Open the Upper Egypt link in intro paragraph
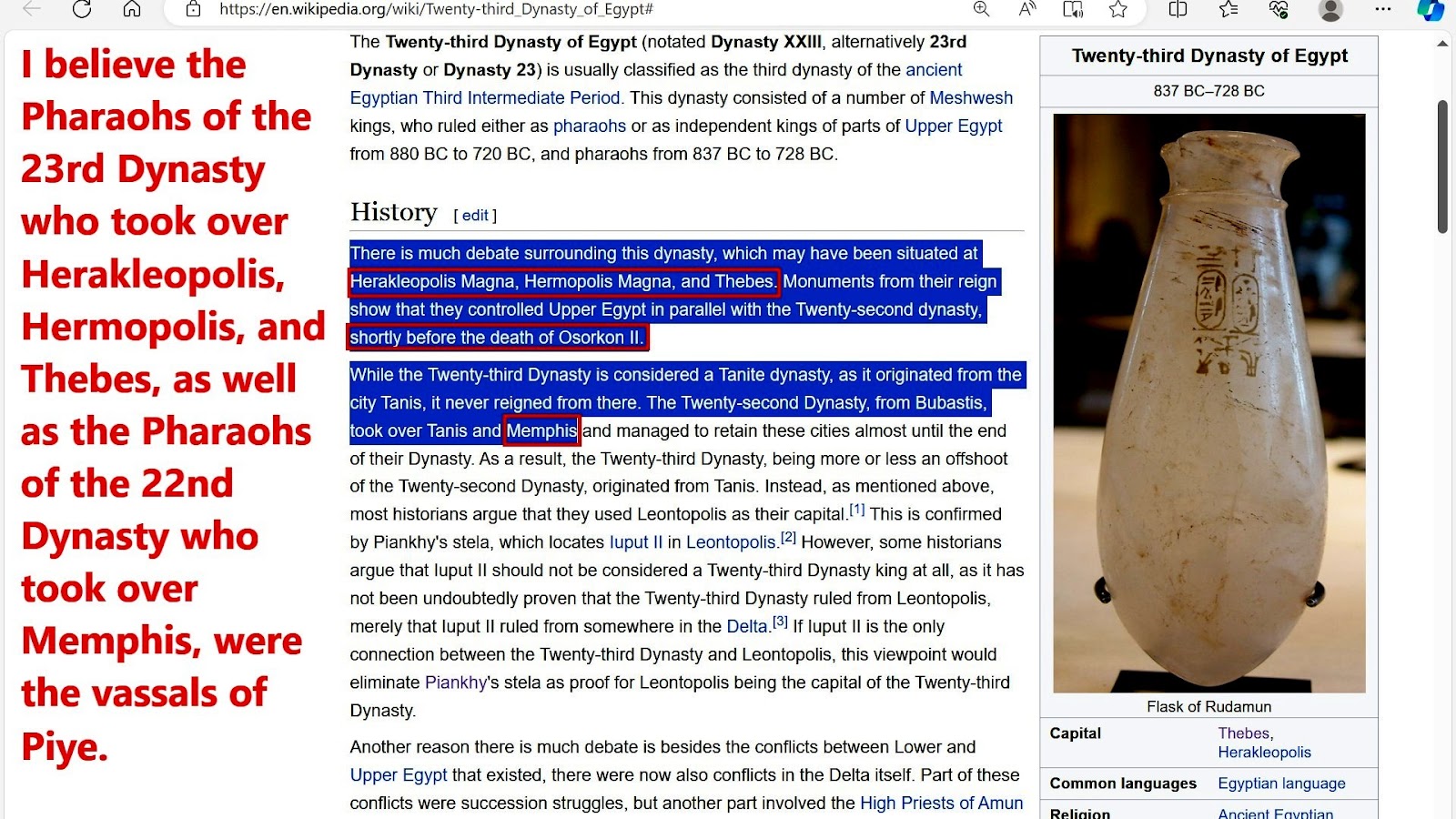The height and width of the screenshot is (819, 1456). click(954, 126)
